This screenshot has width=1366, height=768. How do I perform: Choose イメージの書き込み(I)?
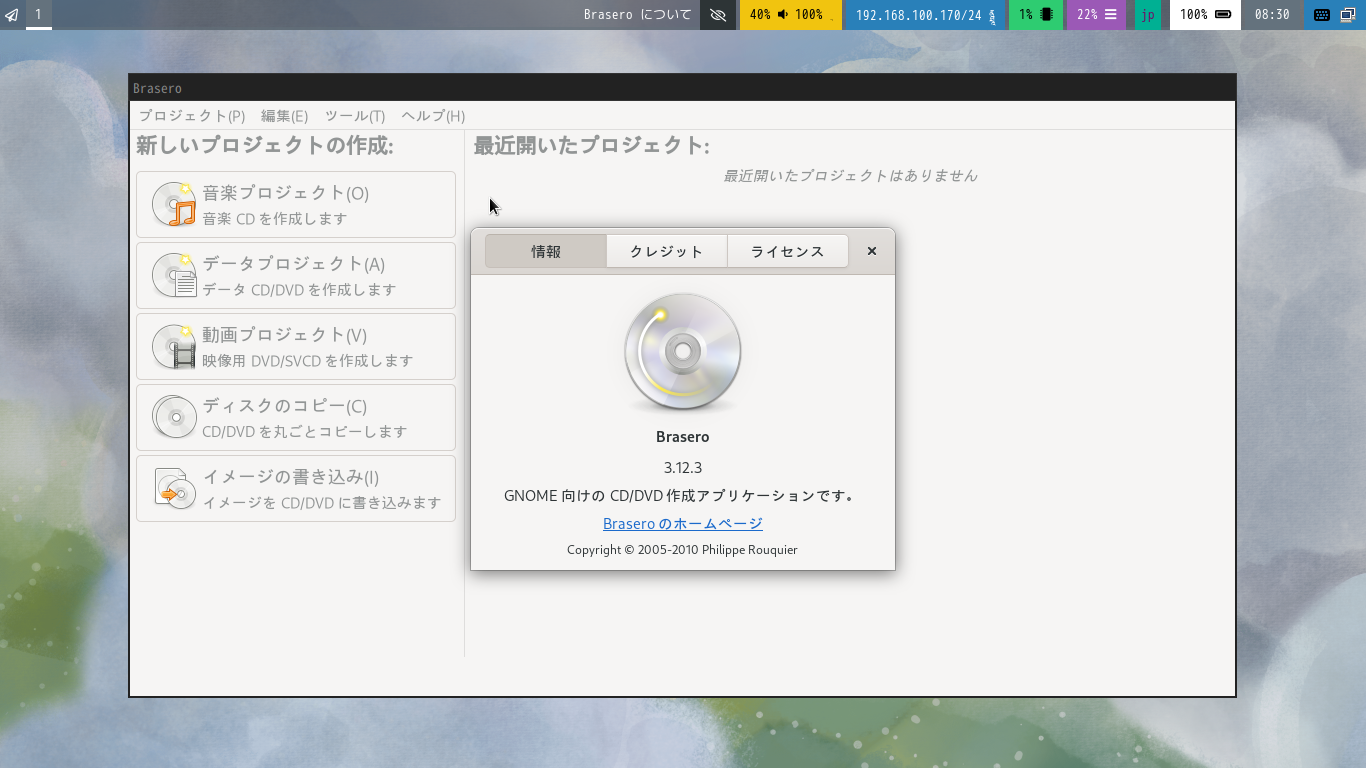coord(296,489)
